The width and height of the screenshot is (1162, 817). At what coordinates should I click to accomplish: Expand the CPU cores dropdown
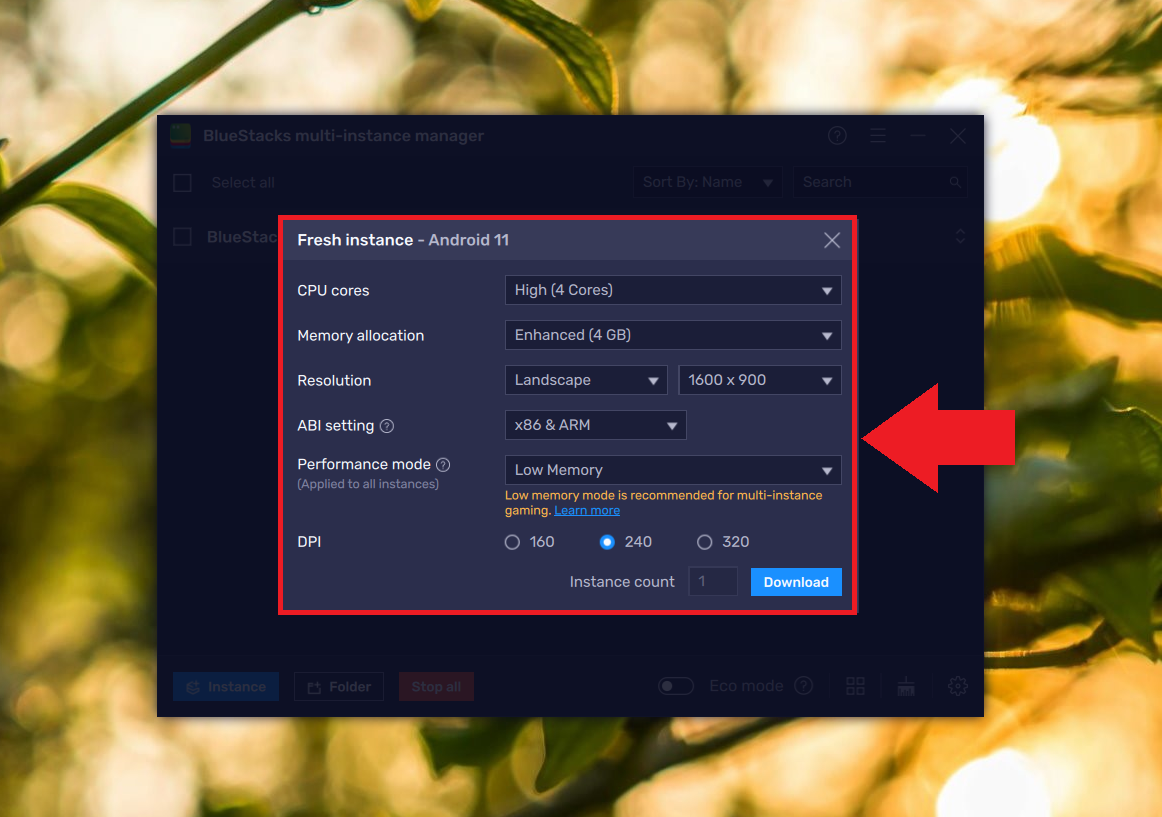[672, 290]
